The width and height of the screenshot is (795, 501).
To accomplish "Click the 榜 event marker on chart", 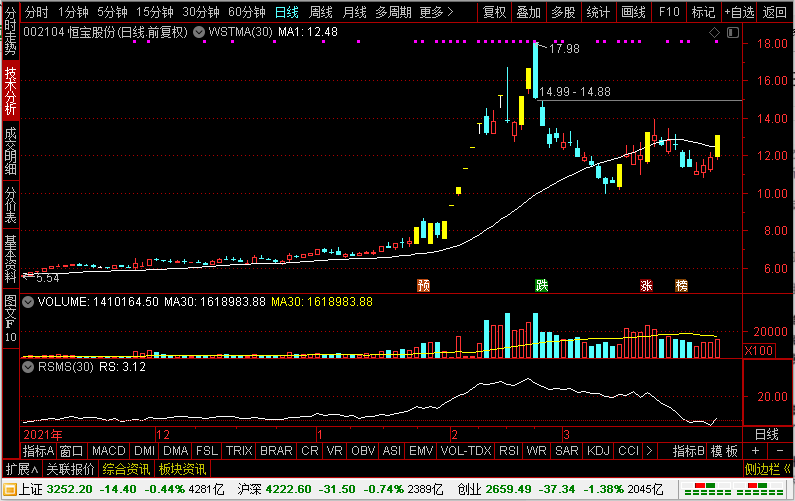I will click(x=681, y=285).
